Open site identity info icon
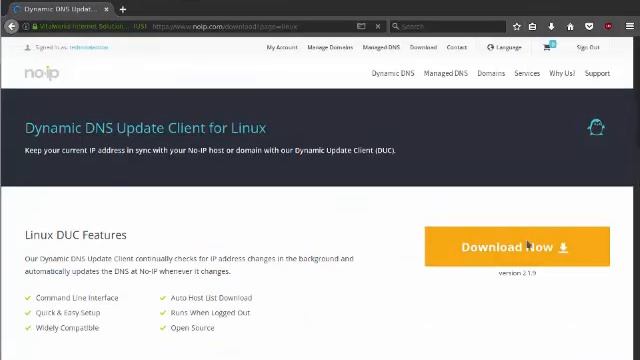Viewport: 640px width, 360px height. [x=26, y=27]
